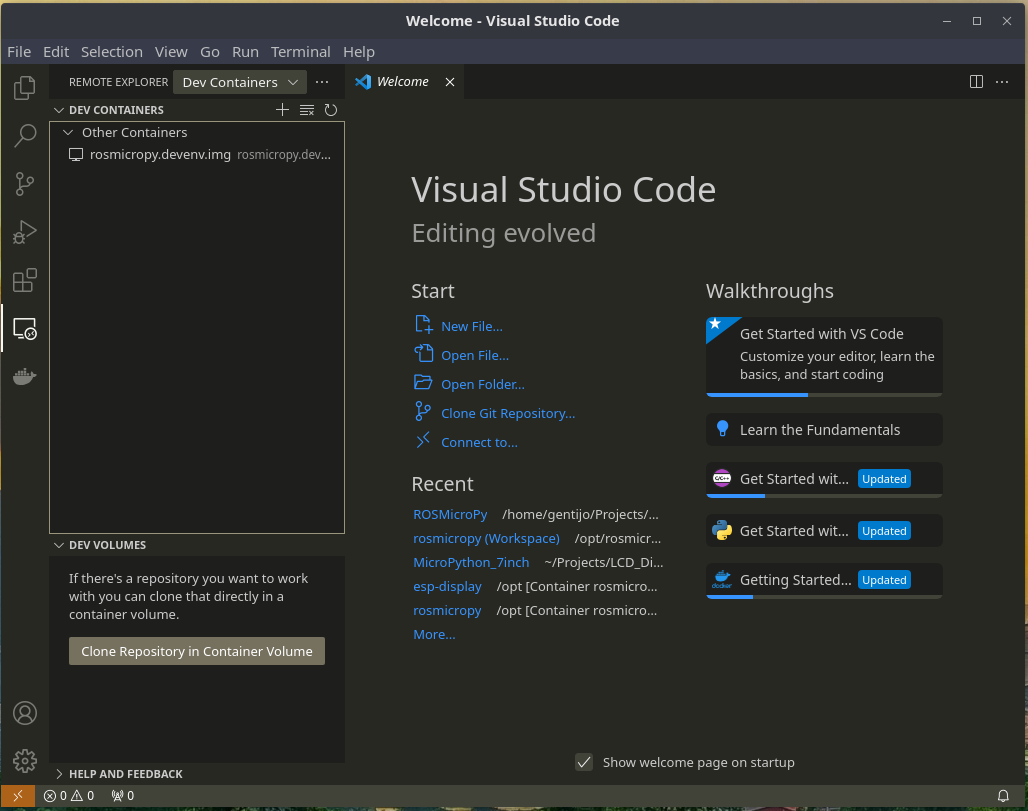Open recent rosmicropy container folder link
Image resolution: width=1028 pixels, height=811 pixels.
pos(447,610)
